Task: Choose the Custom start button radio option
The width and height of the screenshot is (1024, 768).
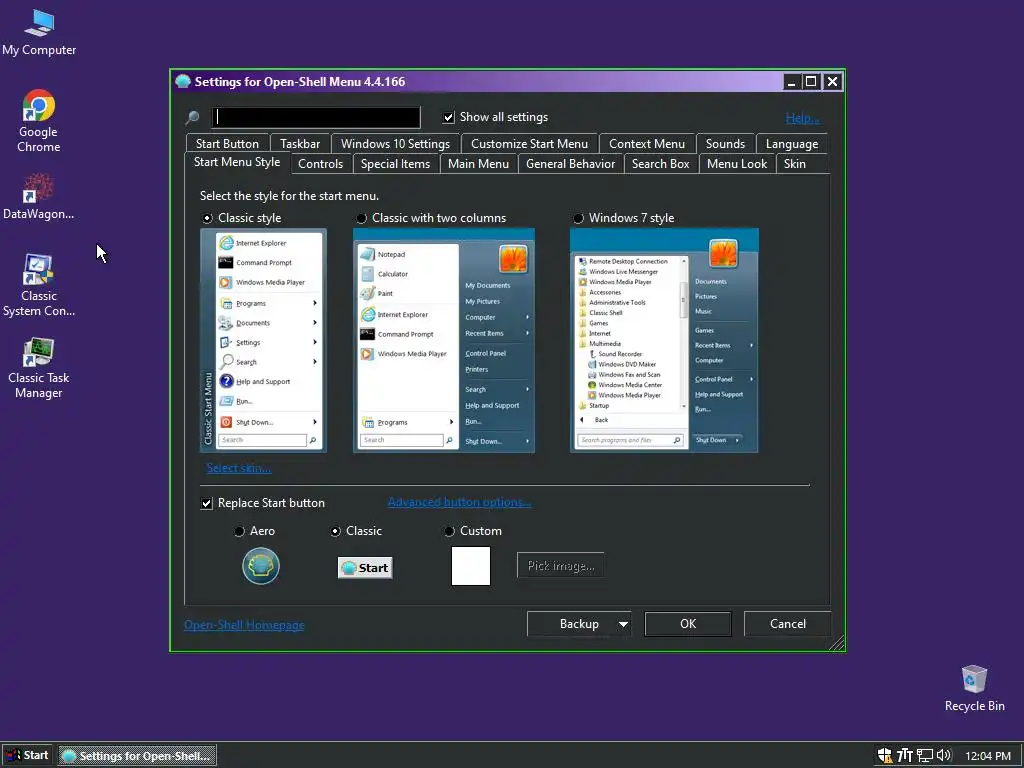Action: tap(449, 532)
